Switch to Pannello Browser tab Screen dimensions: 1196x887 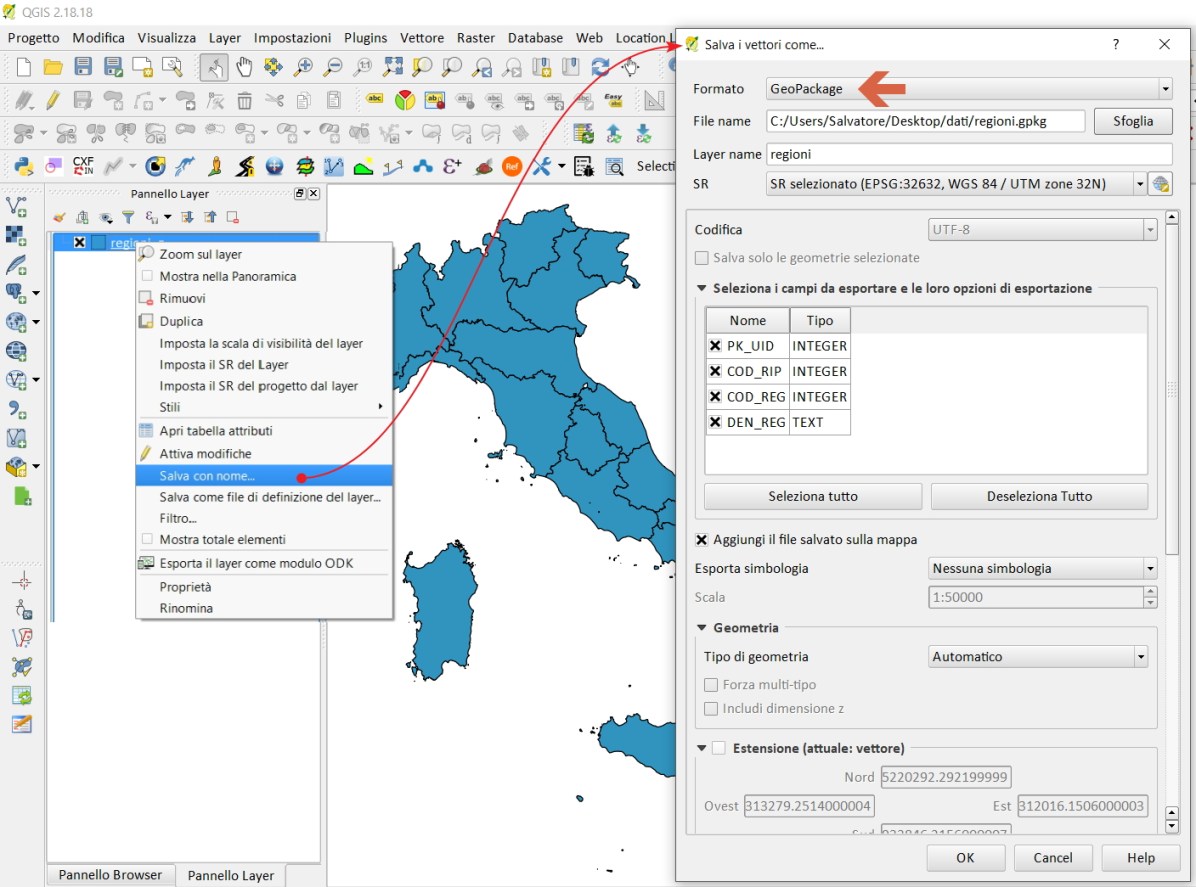pos(110,875)
